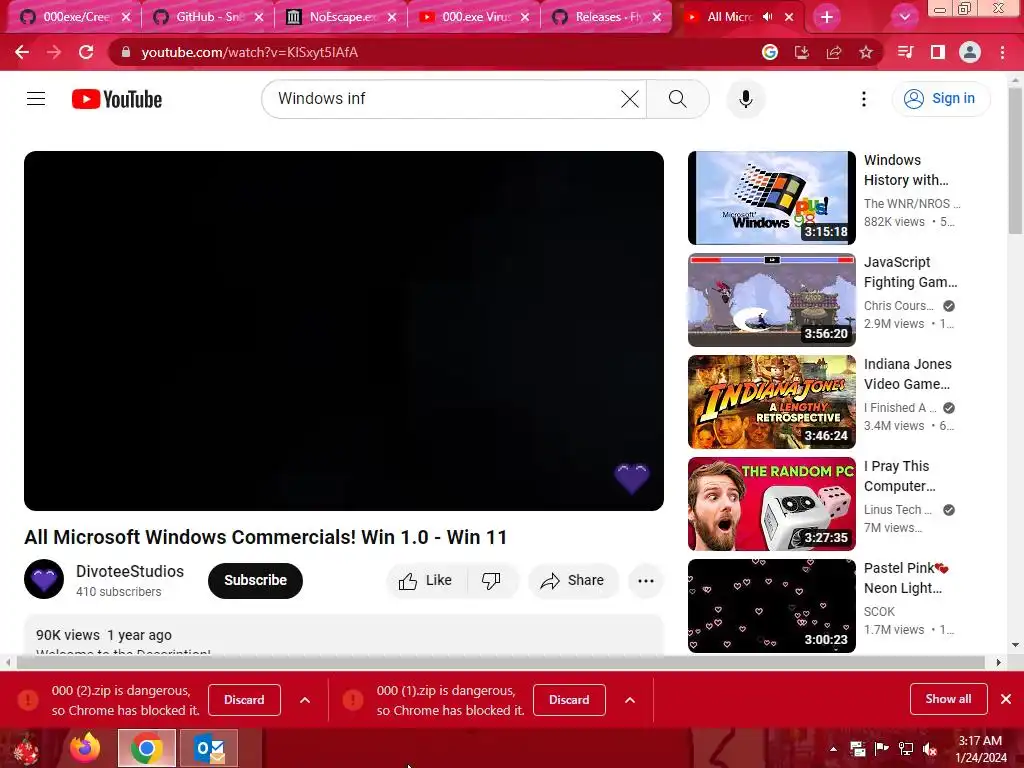
Task: Switch to the GitHub - Sn tab
Action: click(x=208, y=17)
